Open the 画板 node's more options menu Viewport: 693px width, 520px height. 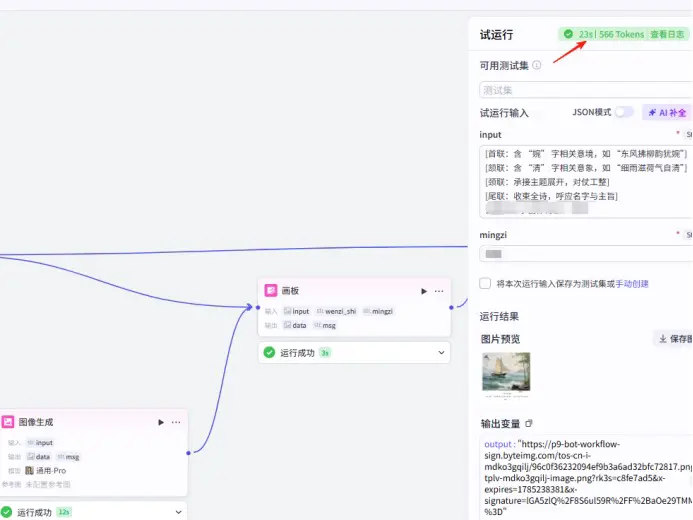point(439,291)
